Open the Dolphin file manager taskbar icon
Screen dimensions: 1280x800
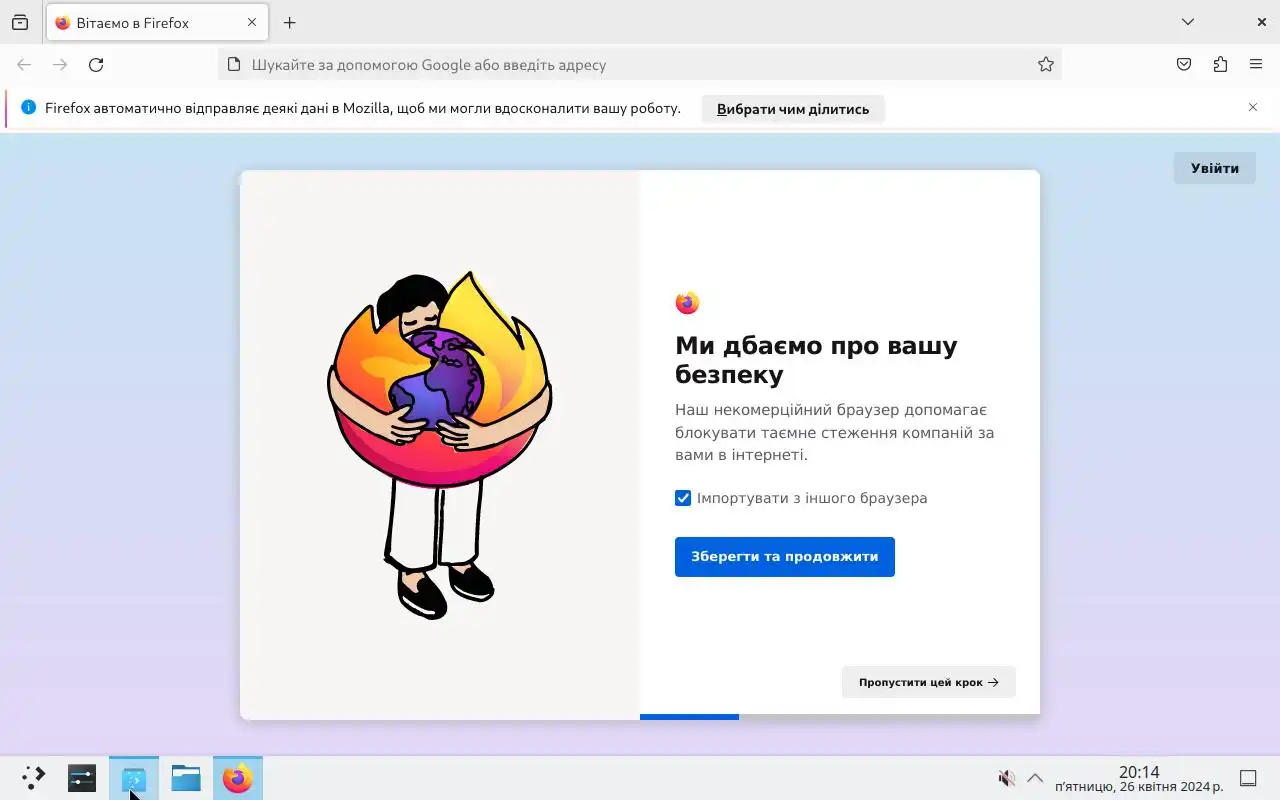(x=186, y=778)
